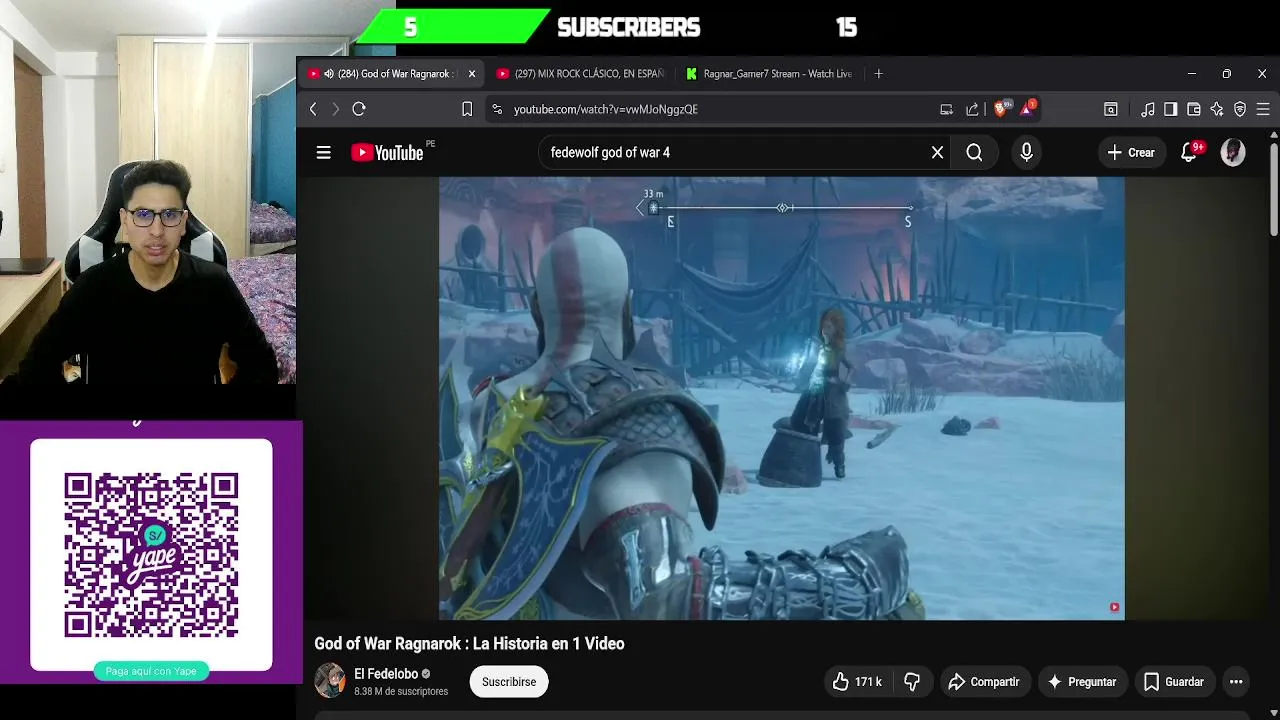
Task: Dislike the video with thumbs down
Action: pyautogui.click(x=912, y=682)
